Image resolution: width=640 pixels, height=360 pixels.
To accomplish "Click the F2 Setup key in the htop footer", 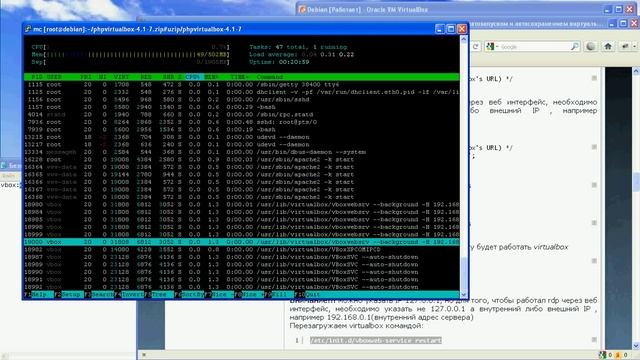I will click(x=69, y=294).
